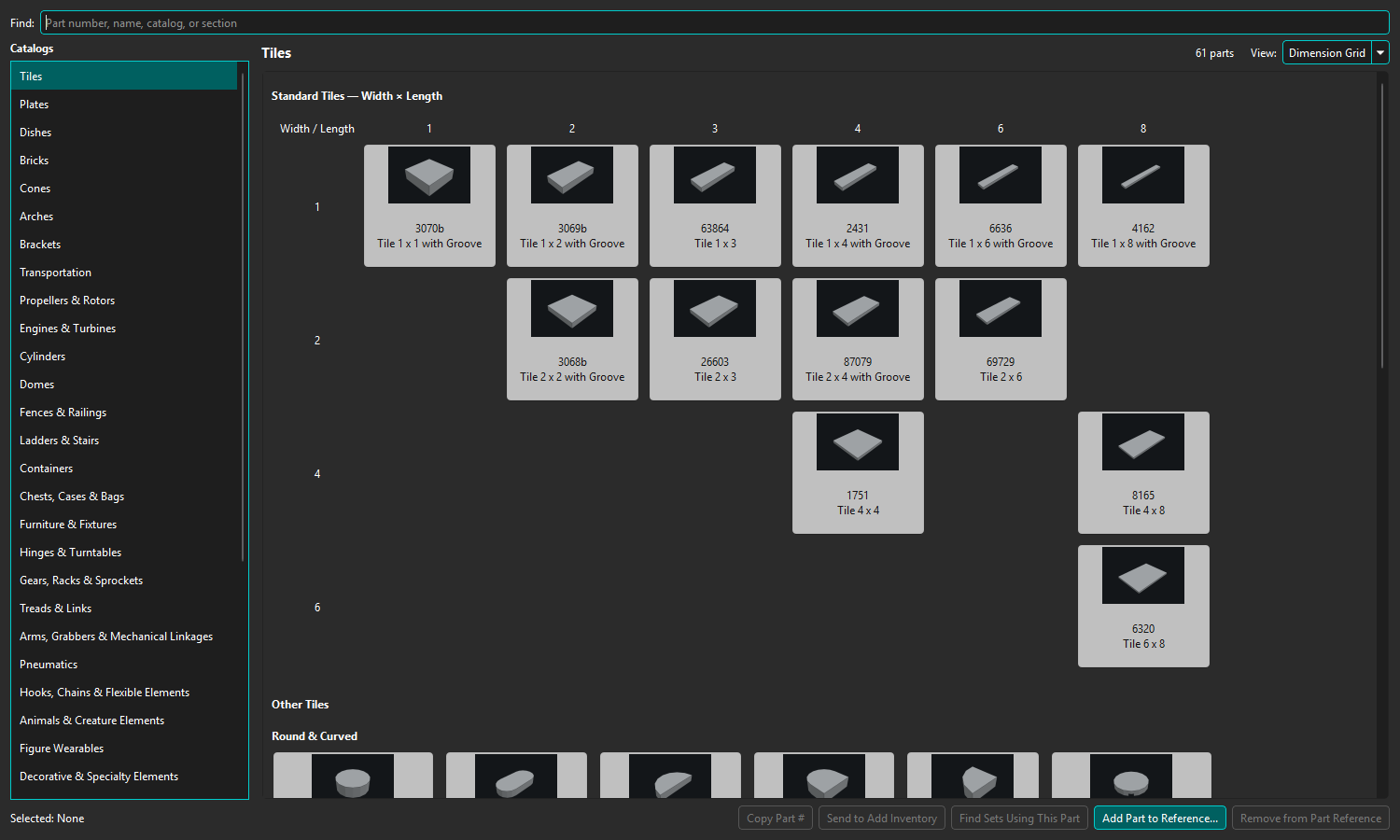Image resolution: width=1400 pixels, height=840 pixels.
Task: Click the Find search field
Action: (715, 22)
